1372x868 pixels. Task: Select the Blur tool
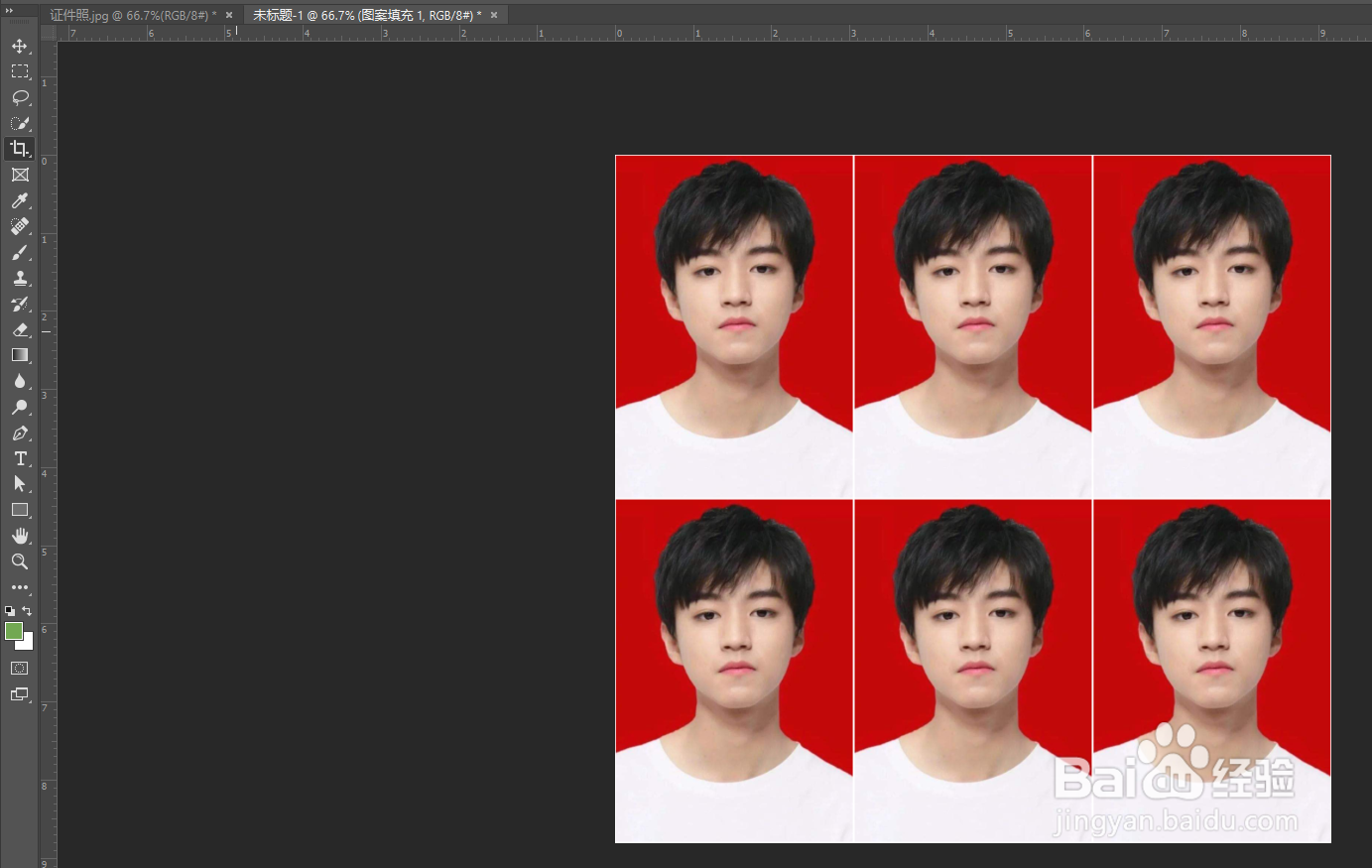(x=20, y=381)
